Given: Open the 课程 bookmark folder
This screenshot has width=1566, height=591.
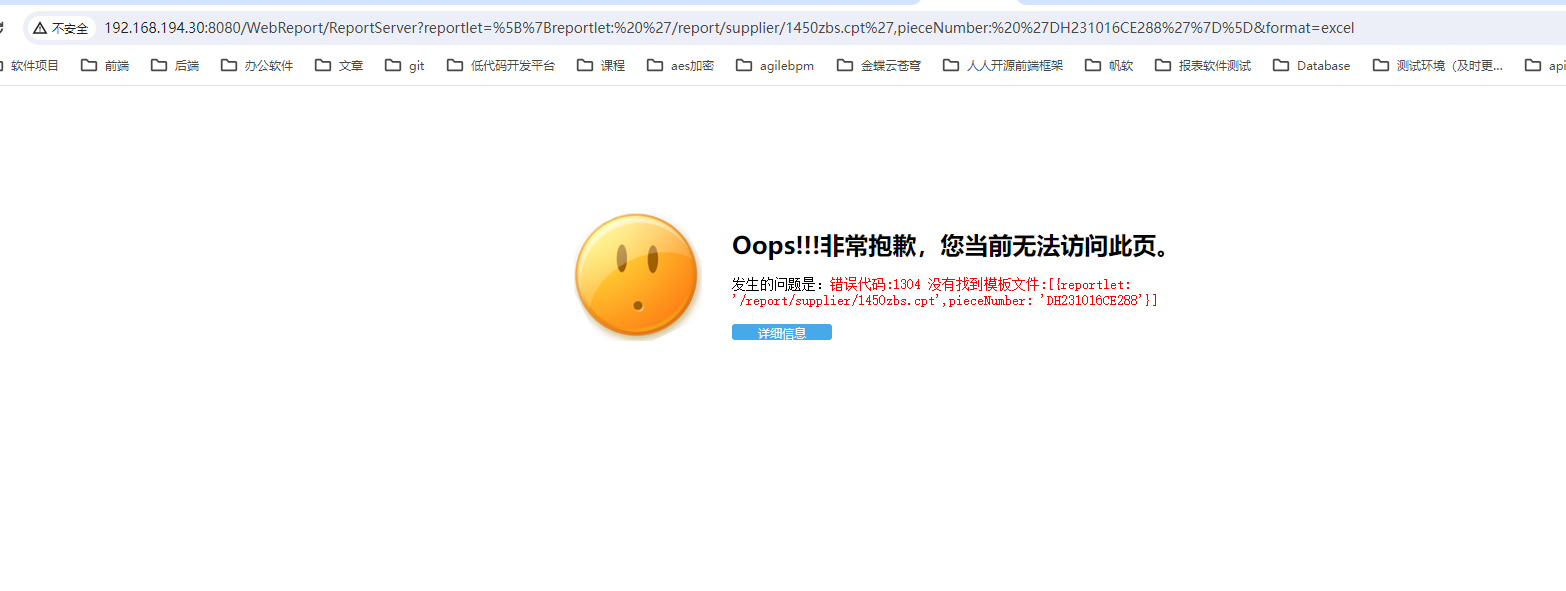Looking at the screenshot, I should pyautogui.click(x=601, y=66).
